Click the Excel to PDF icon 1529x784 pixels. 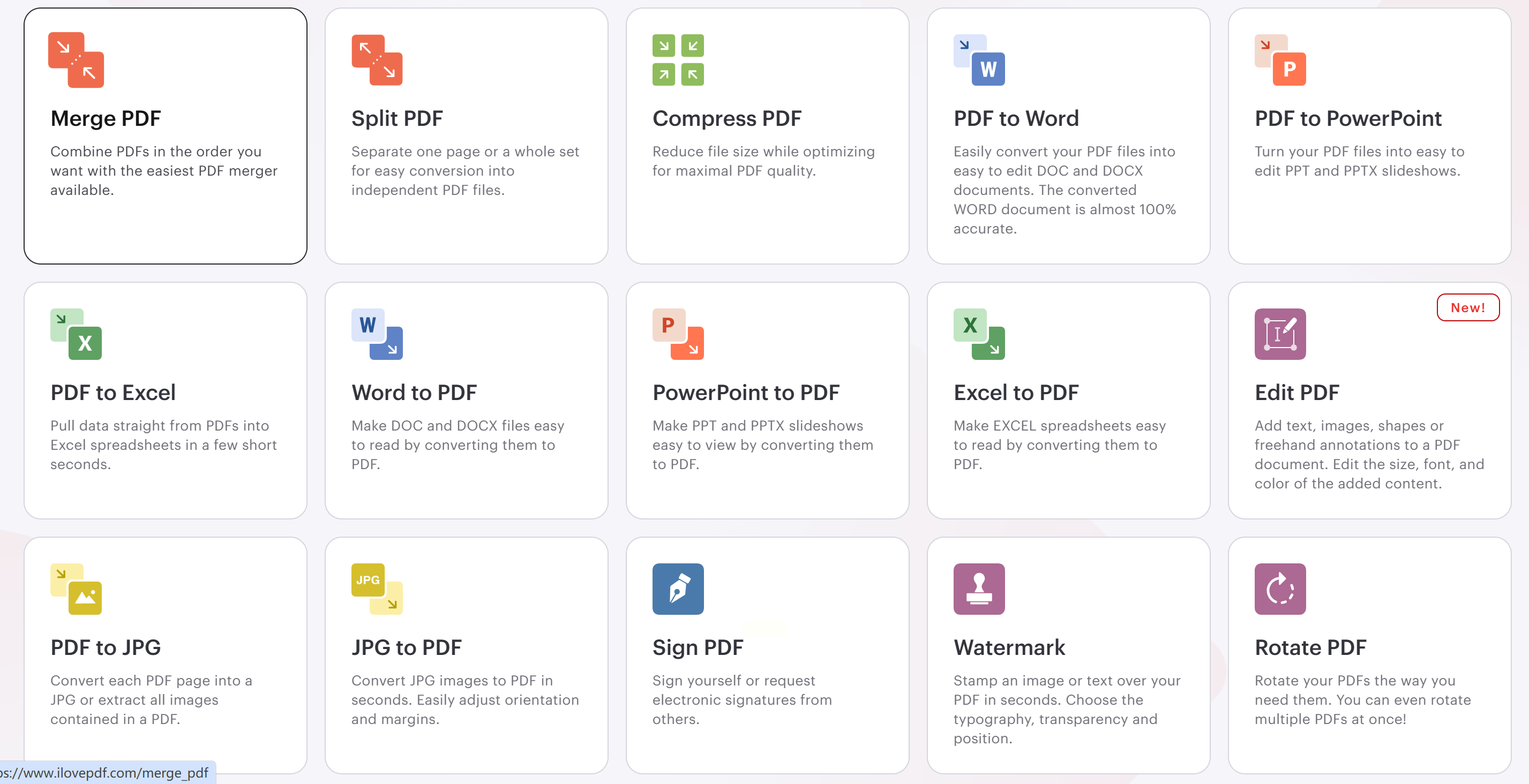point(979,334)
